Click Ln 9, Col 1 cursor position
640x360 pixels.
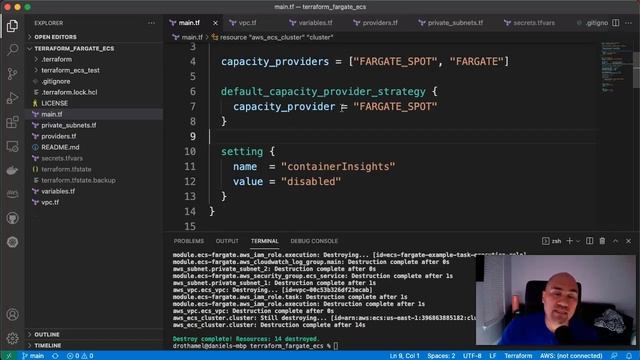pos(404,356)
